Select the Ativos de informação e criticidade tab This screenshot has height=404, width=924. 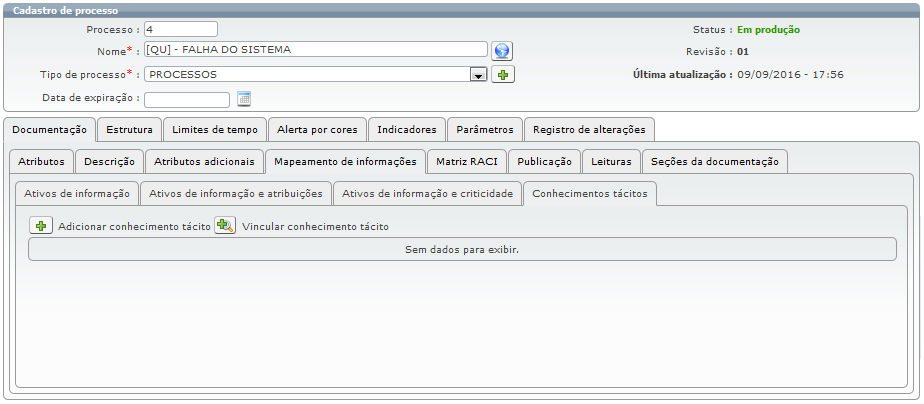427,194
